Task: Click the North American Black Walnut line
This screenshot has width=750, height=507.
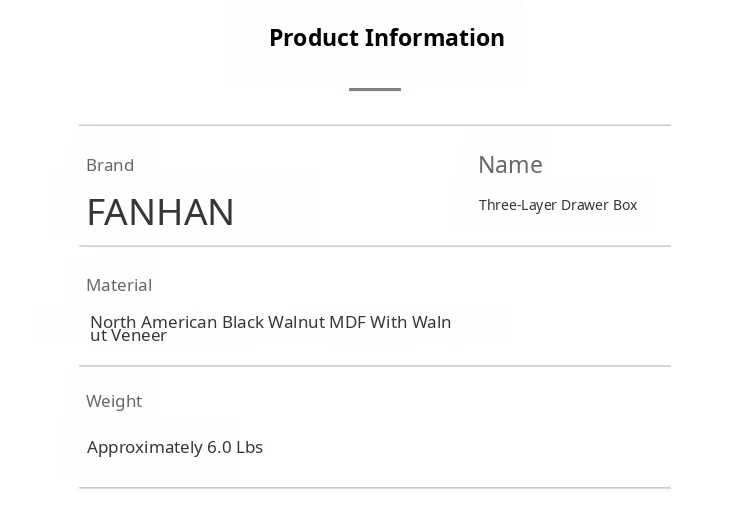Action: 270,322
